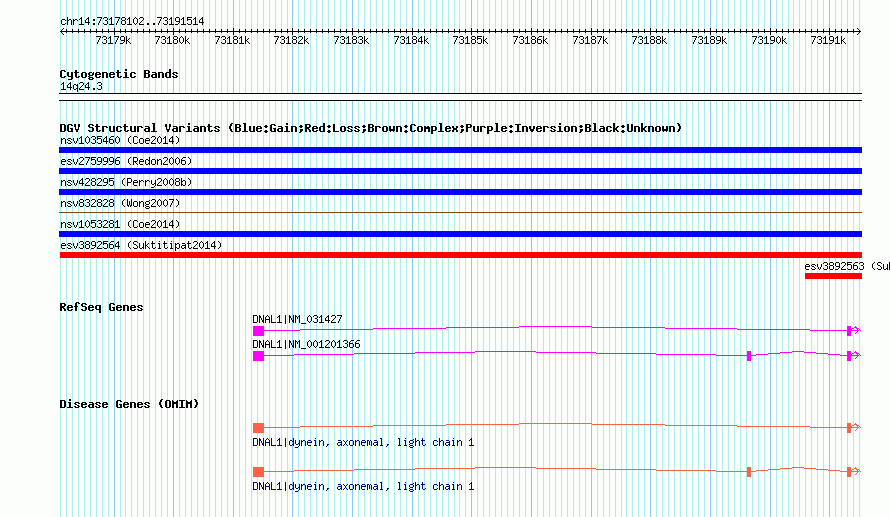
Task: Click the 73181k ruler tick label
Action: tap(232, 40)
